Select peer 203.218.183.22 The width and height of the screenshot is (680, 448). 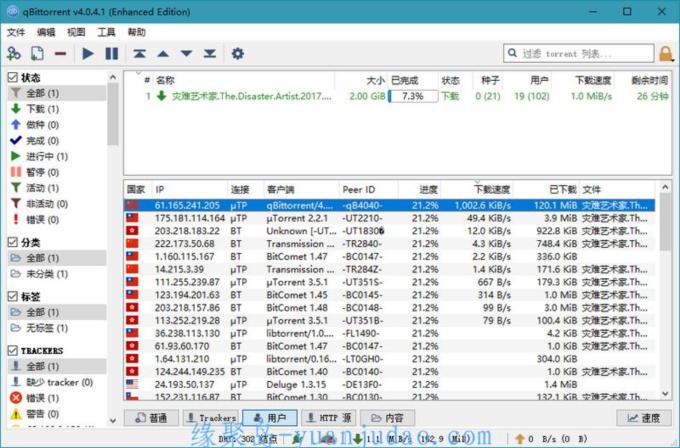(389, 231)
